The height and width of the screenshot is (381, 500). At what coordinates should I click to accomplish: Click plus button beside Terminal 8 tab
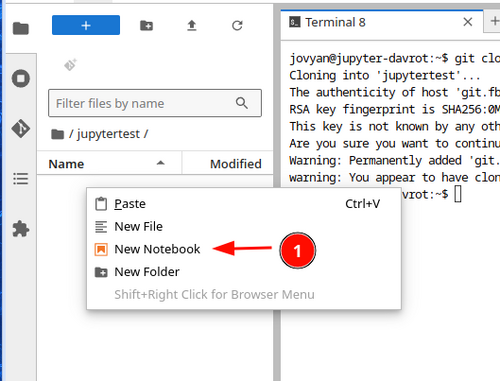pyautogui.click(x=494, y=22)
